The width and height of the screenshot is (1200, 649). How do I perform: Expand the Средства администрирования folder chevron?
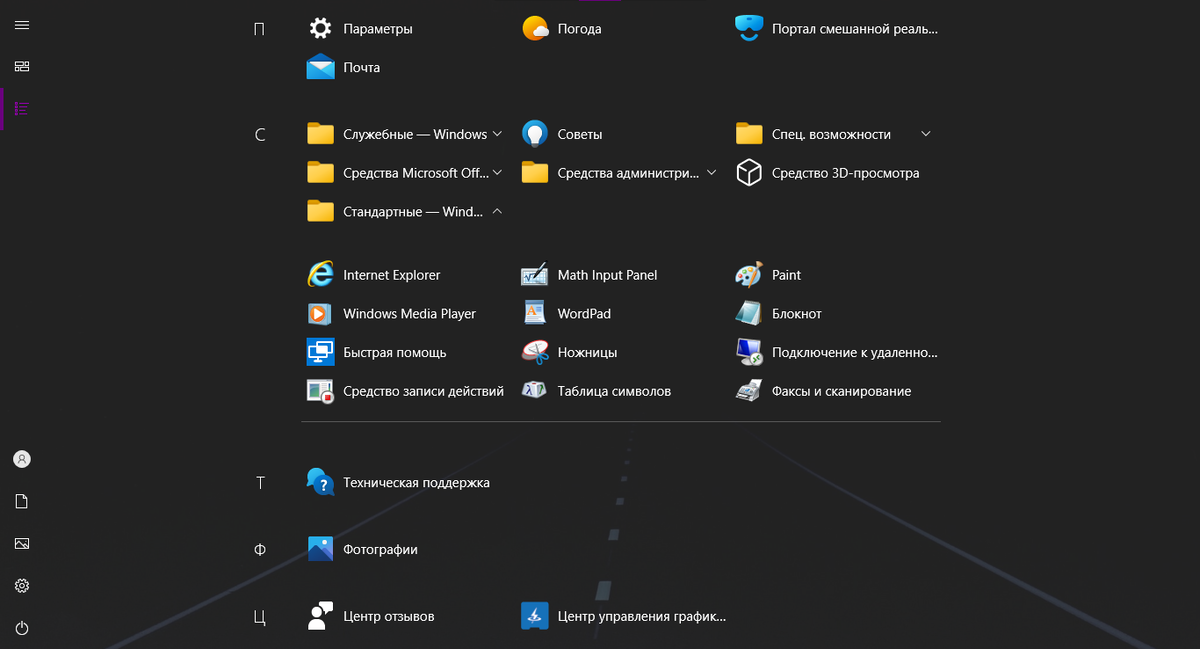[711, 173]
